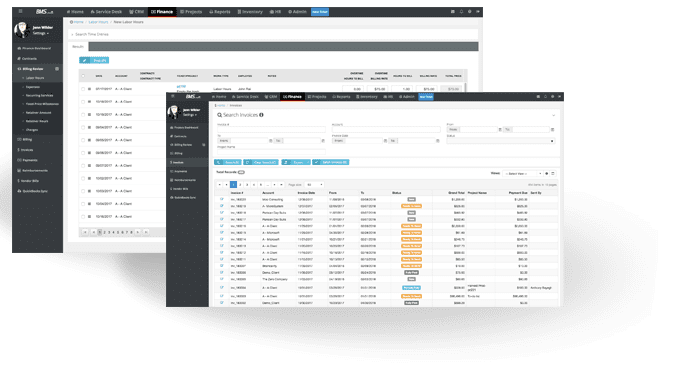Screen dimensions: 682x382
Task: Open Fixed Price Milestones in back sidebar
Action: tap(42, 104)
